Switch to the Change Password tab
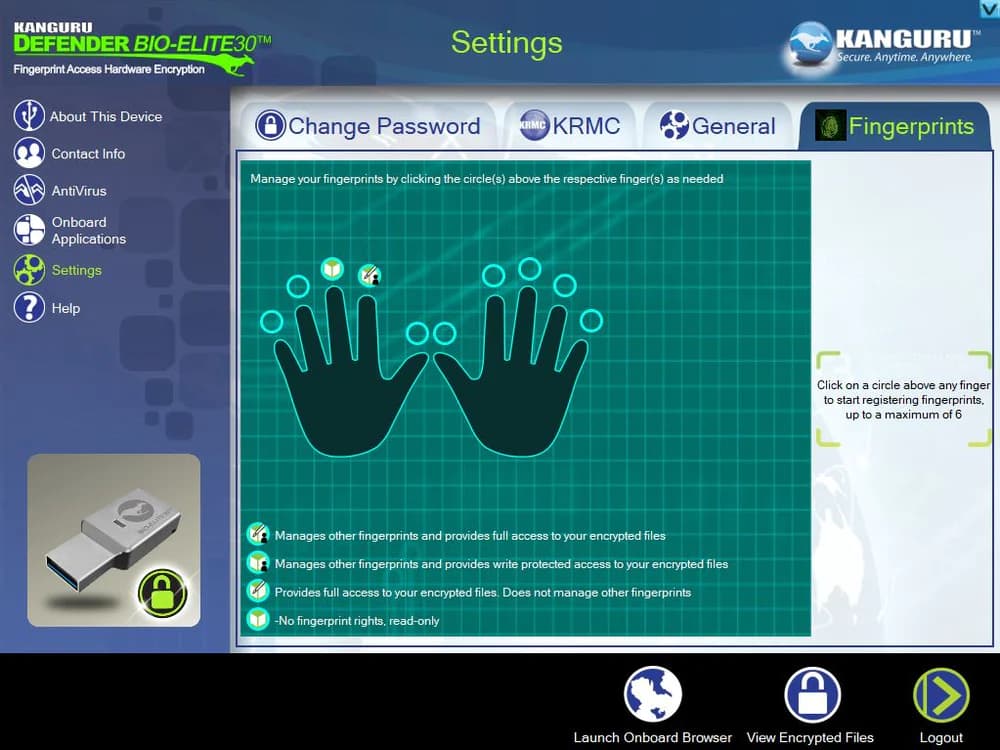 (368, 126)
